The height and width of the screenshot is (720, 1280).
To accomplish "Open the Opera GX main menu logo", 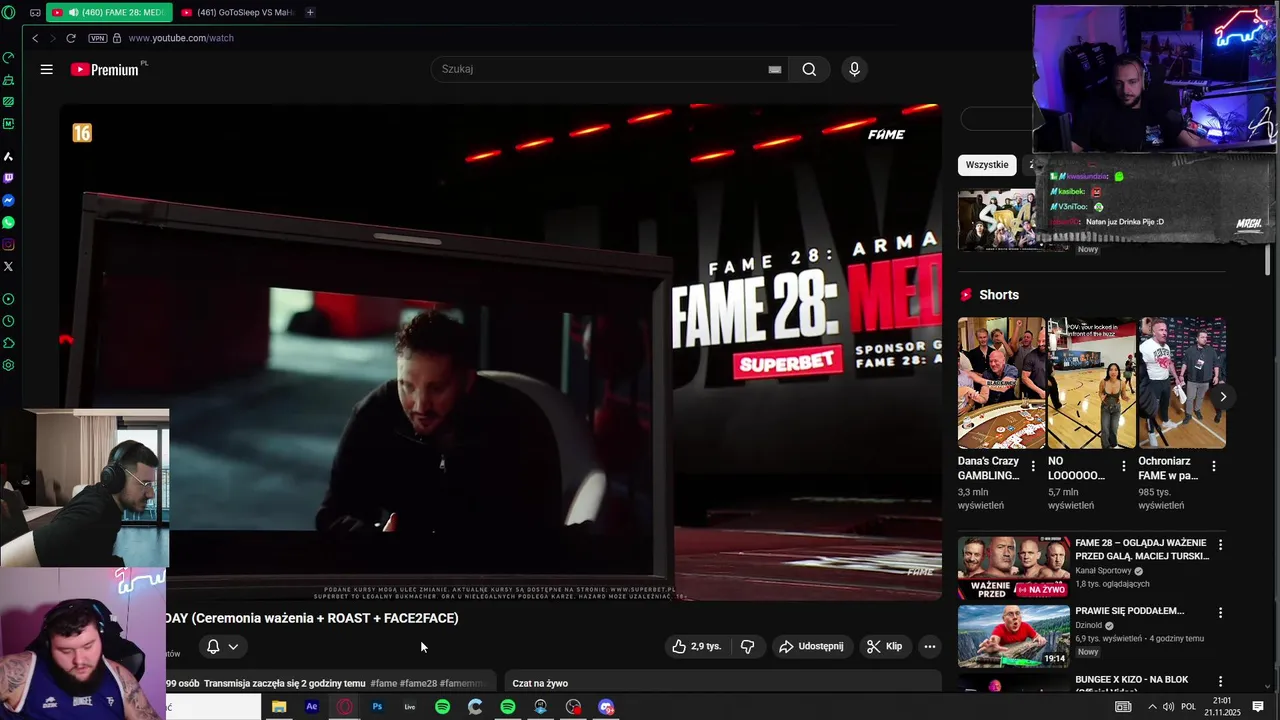I will pos(9,12).
